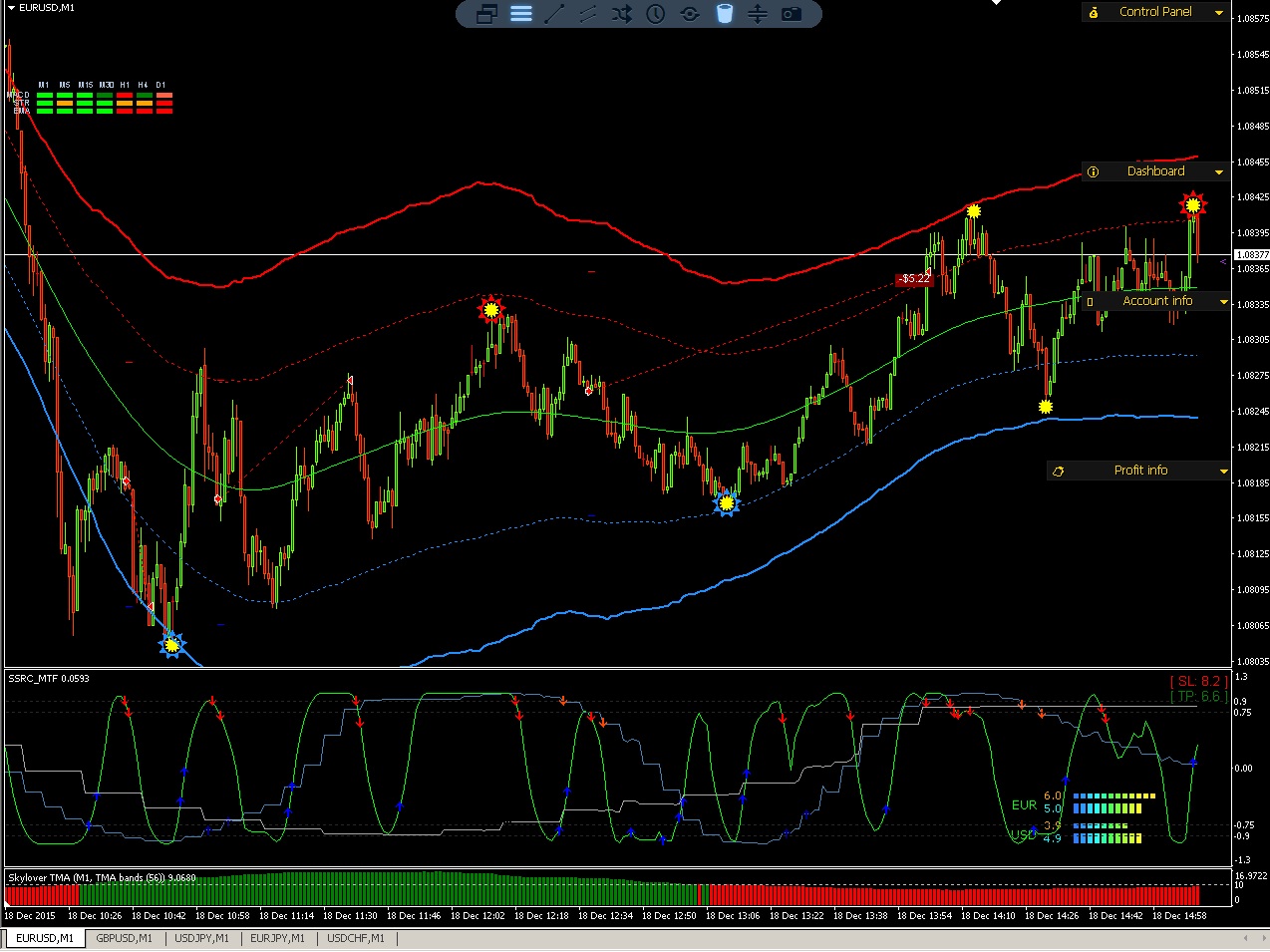Click the 1.08377 current price tag

pyautogui.click(x=1252, y=255)
